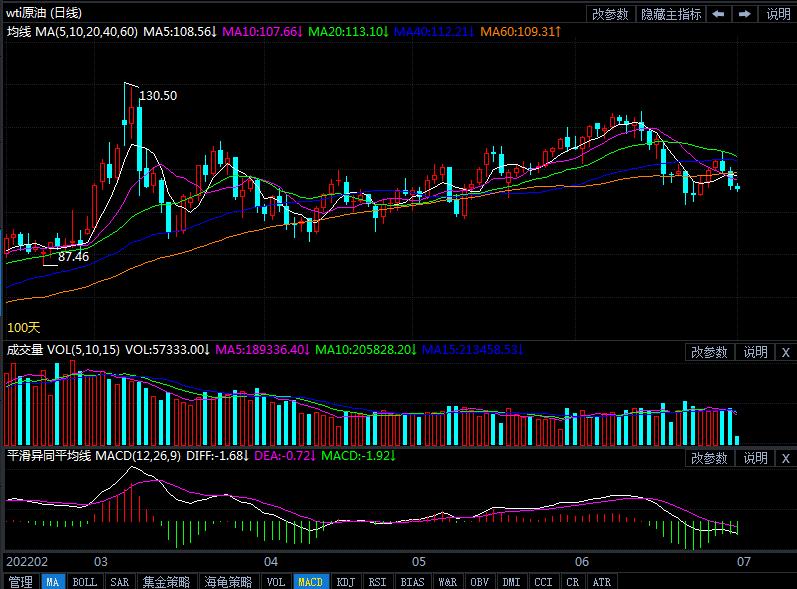Select the RSI indicator tab
Viewport: 797px width, 589px height.
tap(377, 581)
